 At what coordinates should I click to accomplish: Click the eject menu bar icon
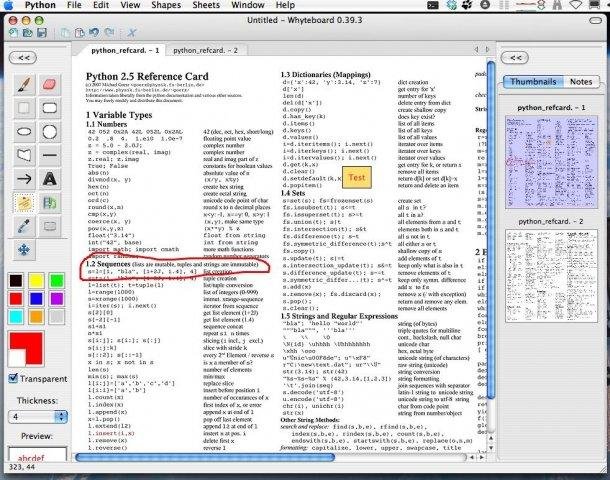coord(485,5)
